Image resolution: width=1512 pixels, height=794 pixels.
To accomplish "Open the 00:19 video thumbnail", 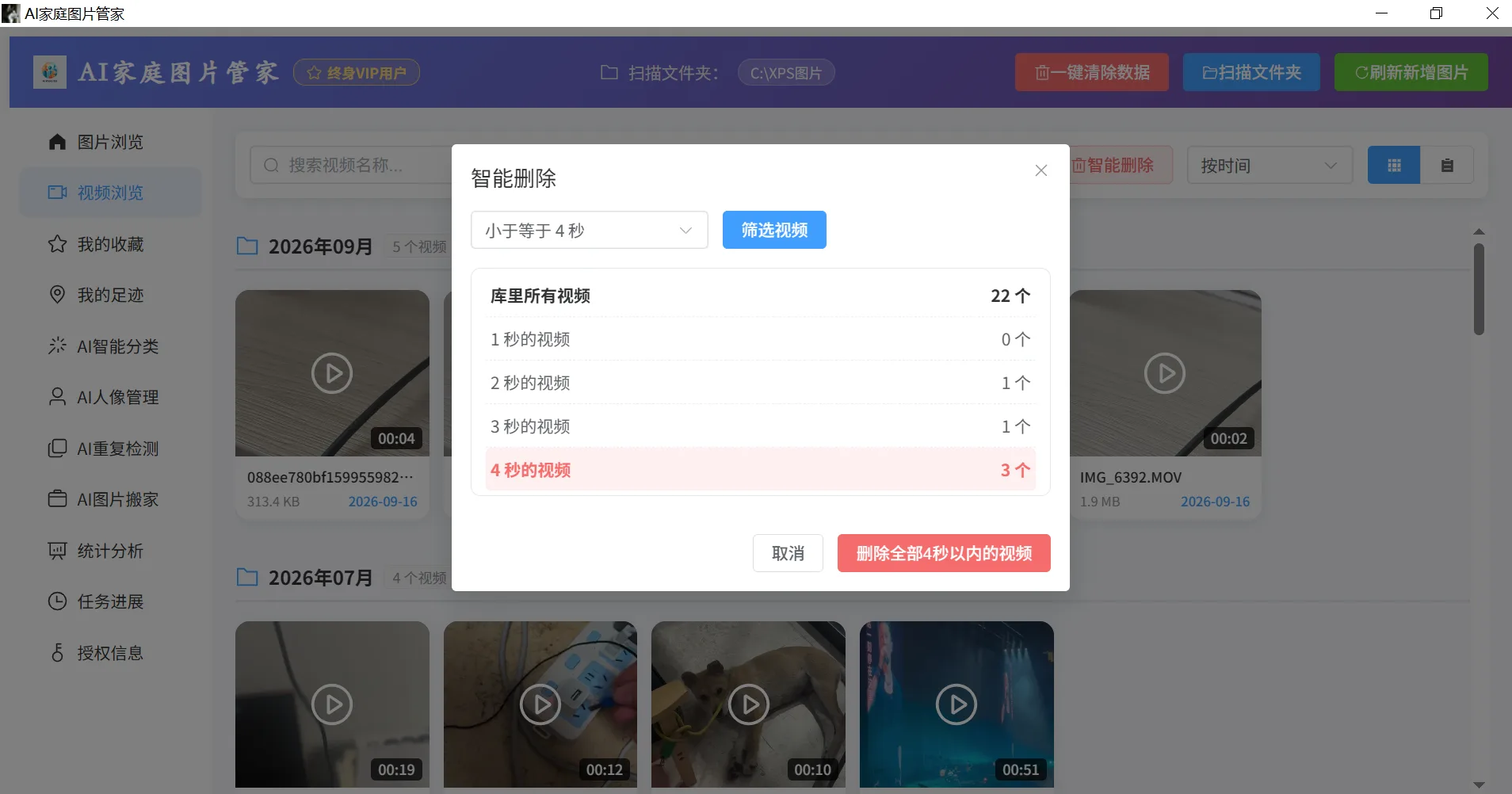I will click(332, 704).
